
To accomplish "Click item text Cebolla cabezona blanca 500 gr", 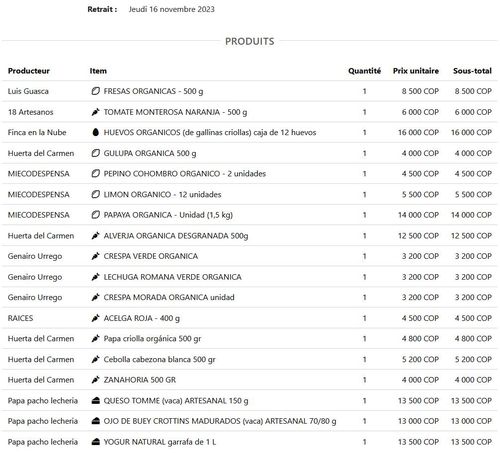I will (x=159, y=359).
